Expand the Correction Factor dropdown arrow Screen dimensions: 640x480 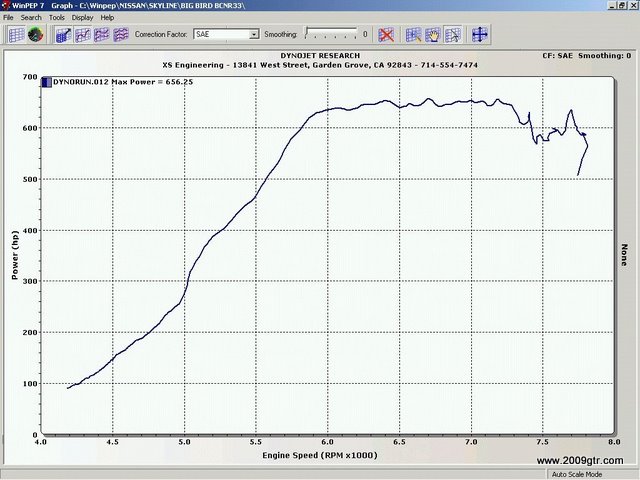coord(254,35)
